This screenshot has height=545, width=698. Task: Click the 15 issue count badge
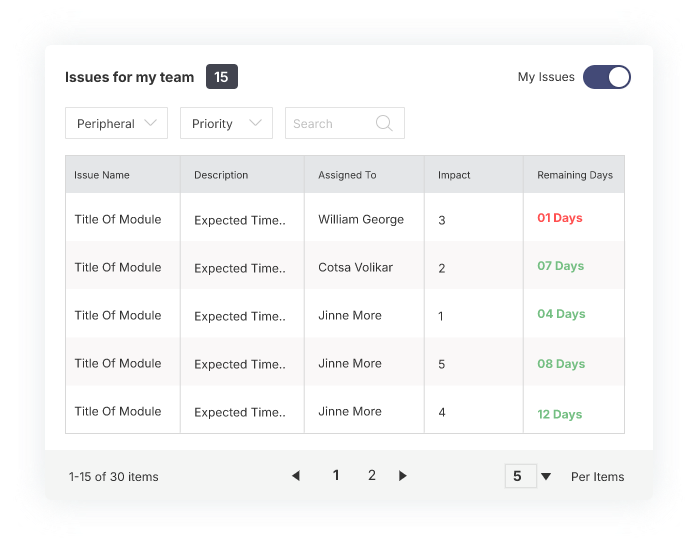click(222, 77)
